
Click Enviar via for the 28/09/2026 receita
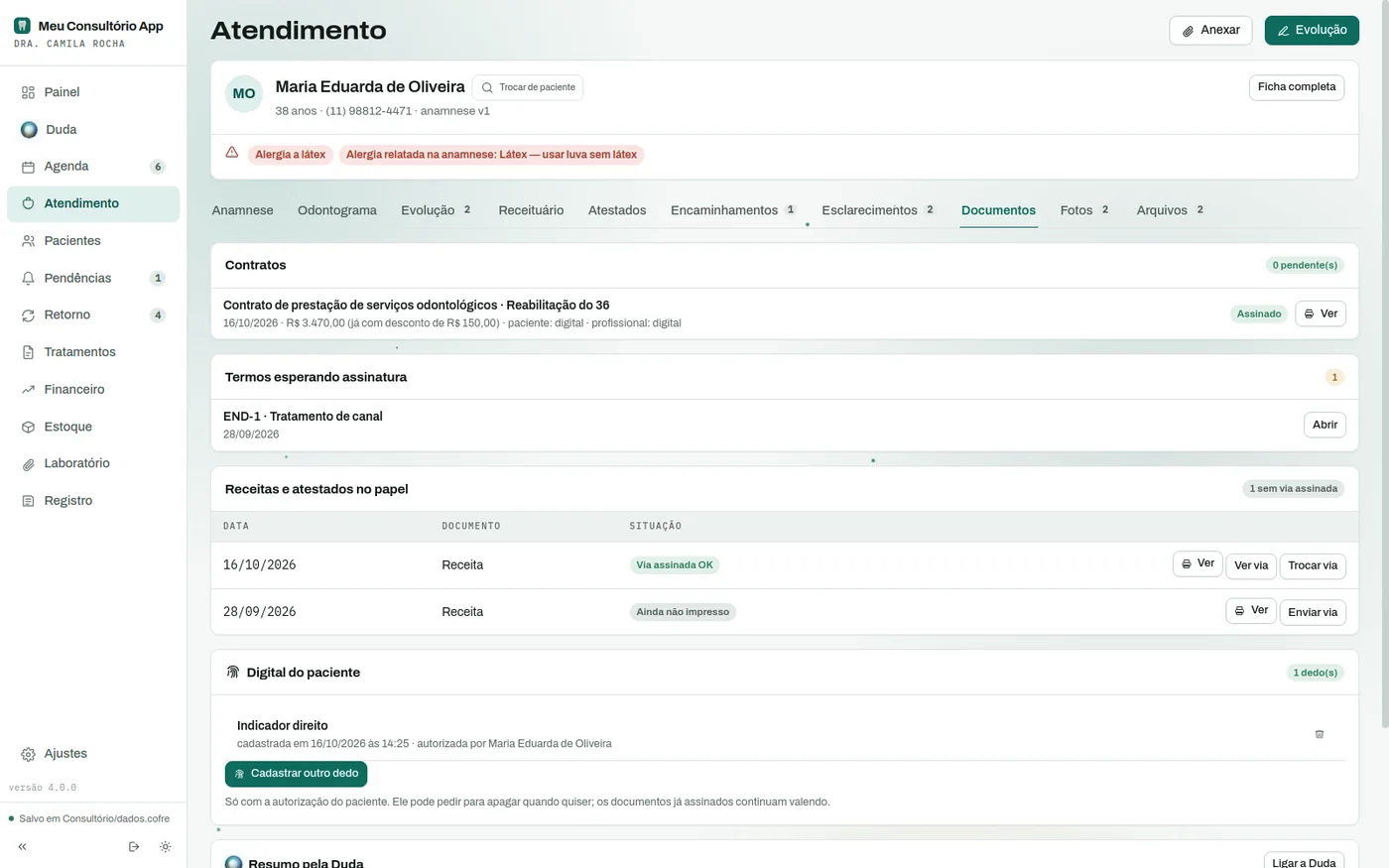coord(1313,612)
